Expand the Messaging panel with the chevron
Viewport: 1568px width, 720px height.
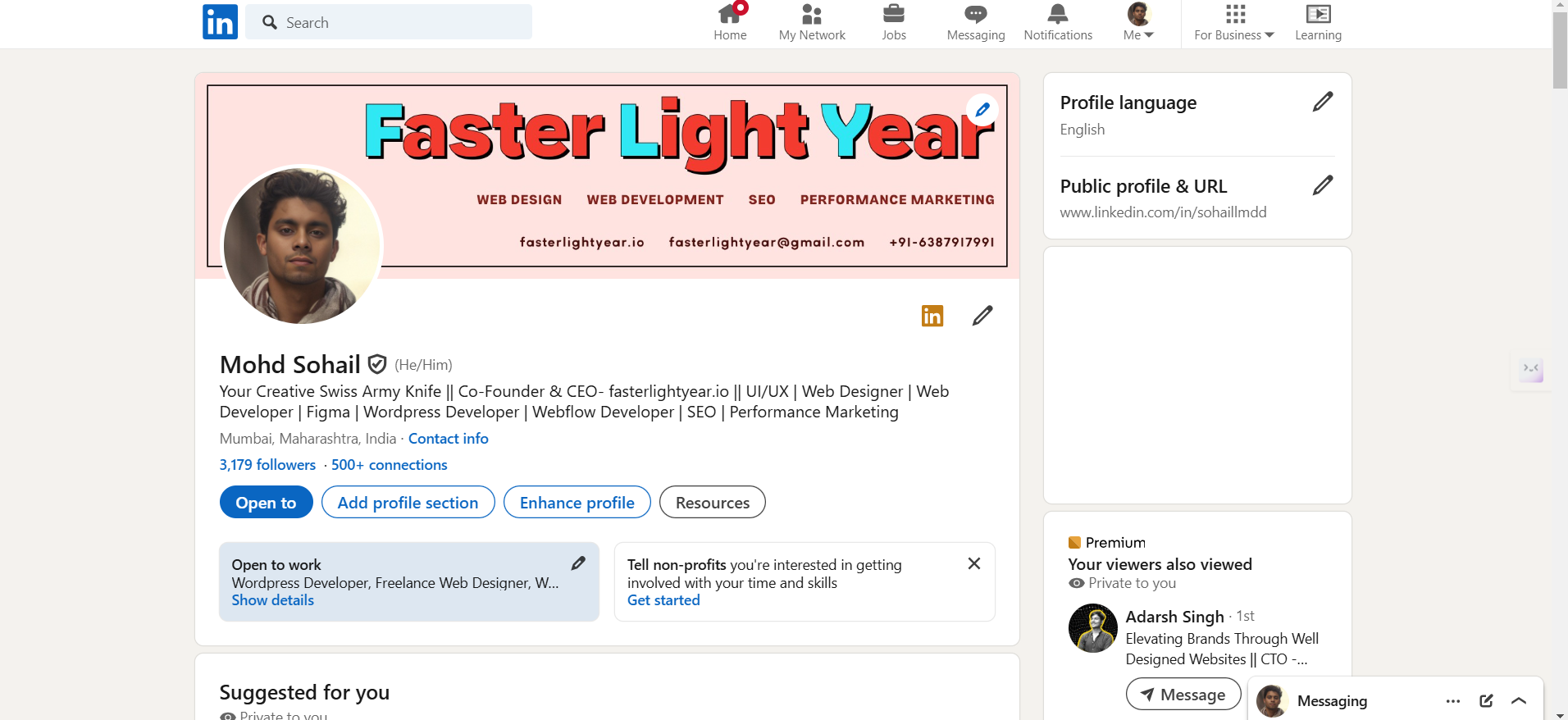[1519, 701]
